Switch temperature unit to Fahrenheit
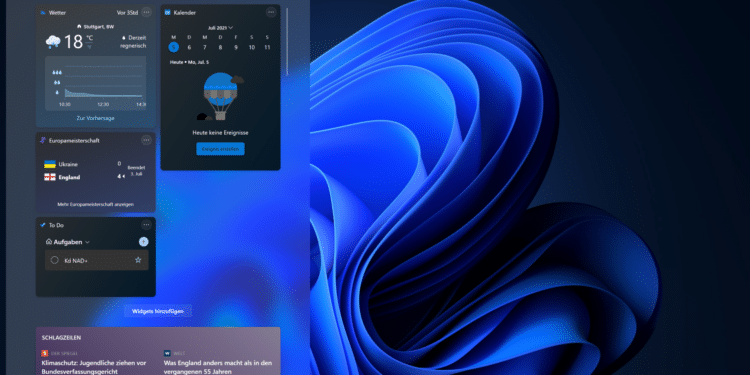Image resolution: width=750 pixels, height=375 pixels. 89,47
